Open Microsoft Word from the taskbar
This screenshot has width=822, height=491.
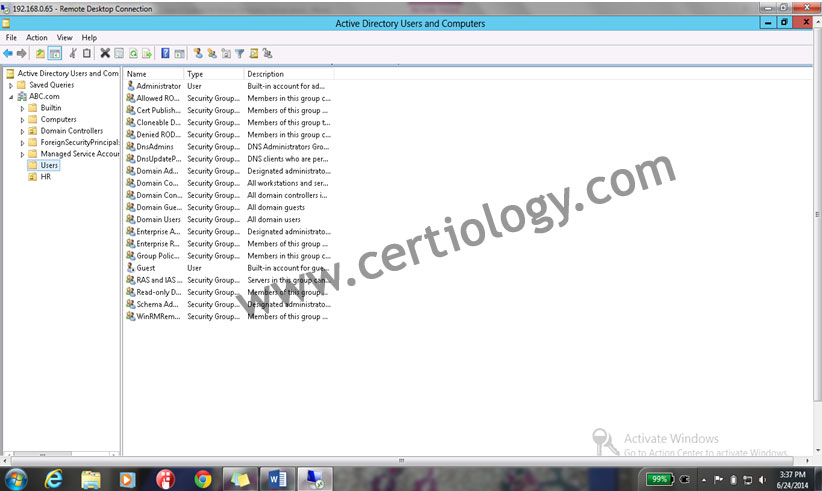coord(277,479)
